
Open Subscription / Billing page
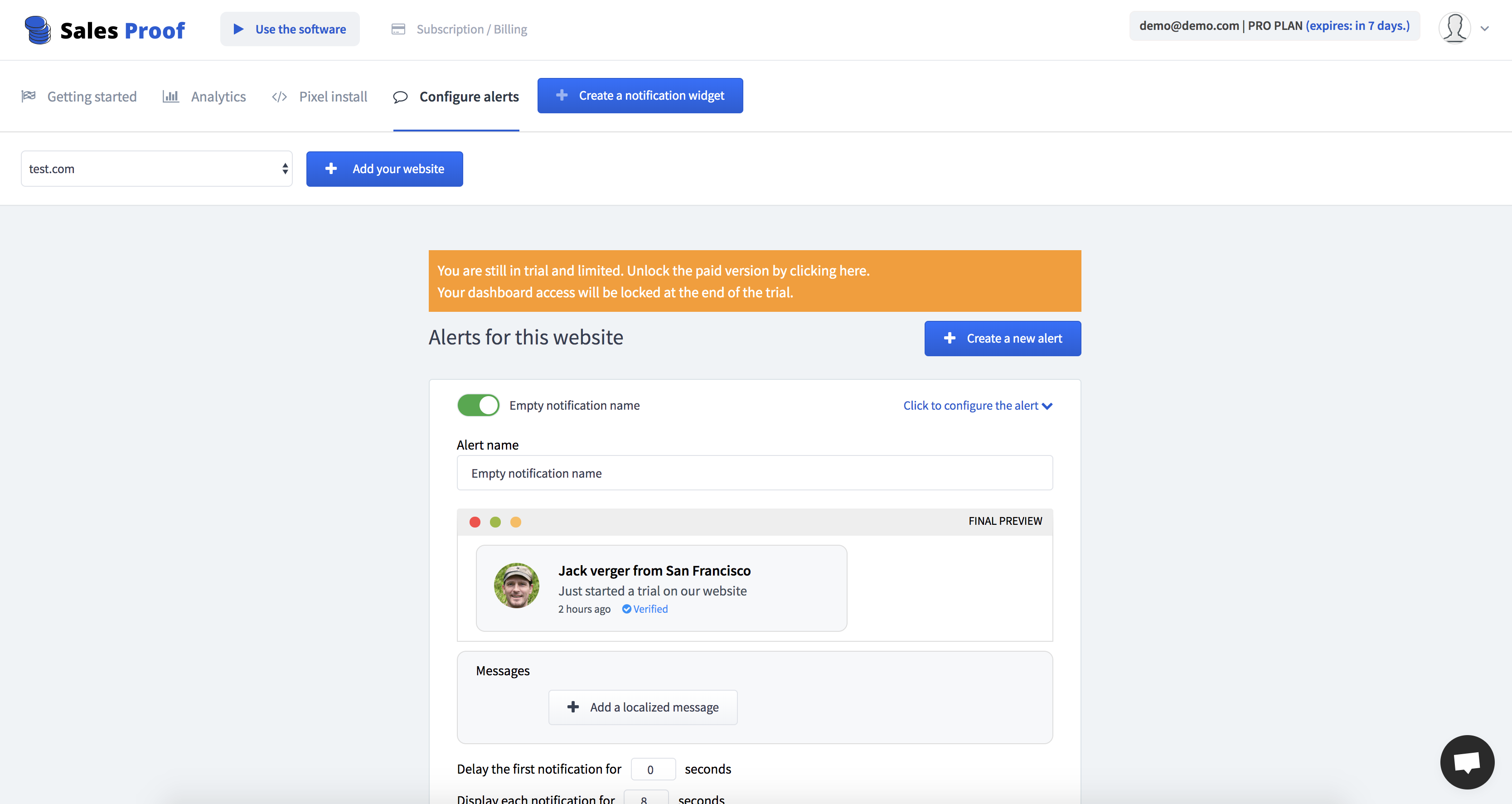point(459,29)
